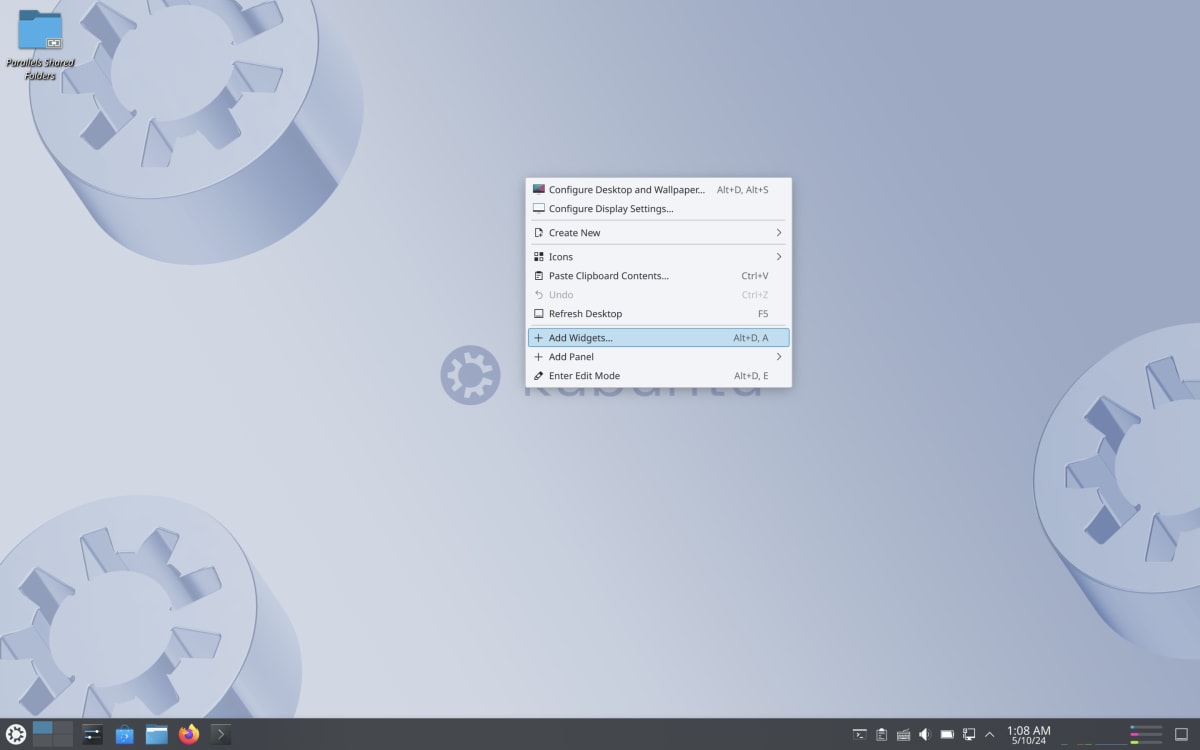Open Konsole terminal from the taskbar

(x=221, y=735)
